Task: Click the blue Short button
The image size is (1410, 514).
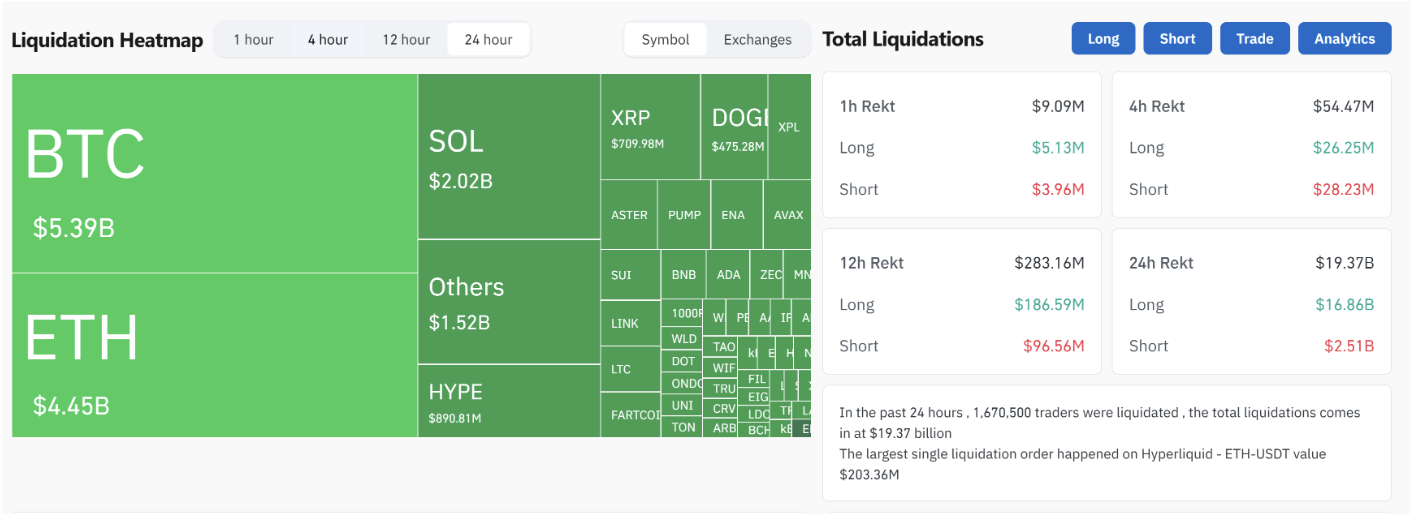Action: click(x=1177, y=39)
